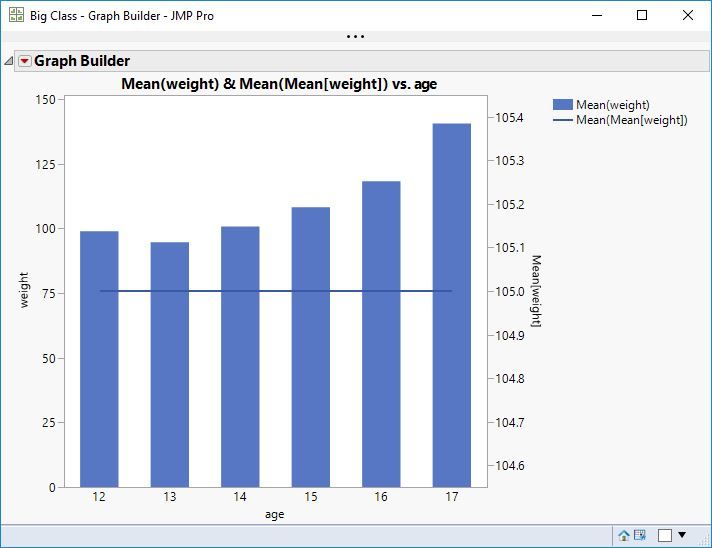
Task: Click the 150 tick on the weight axis
Action: coord(45,99)
